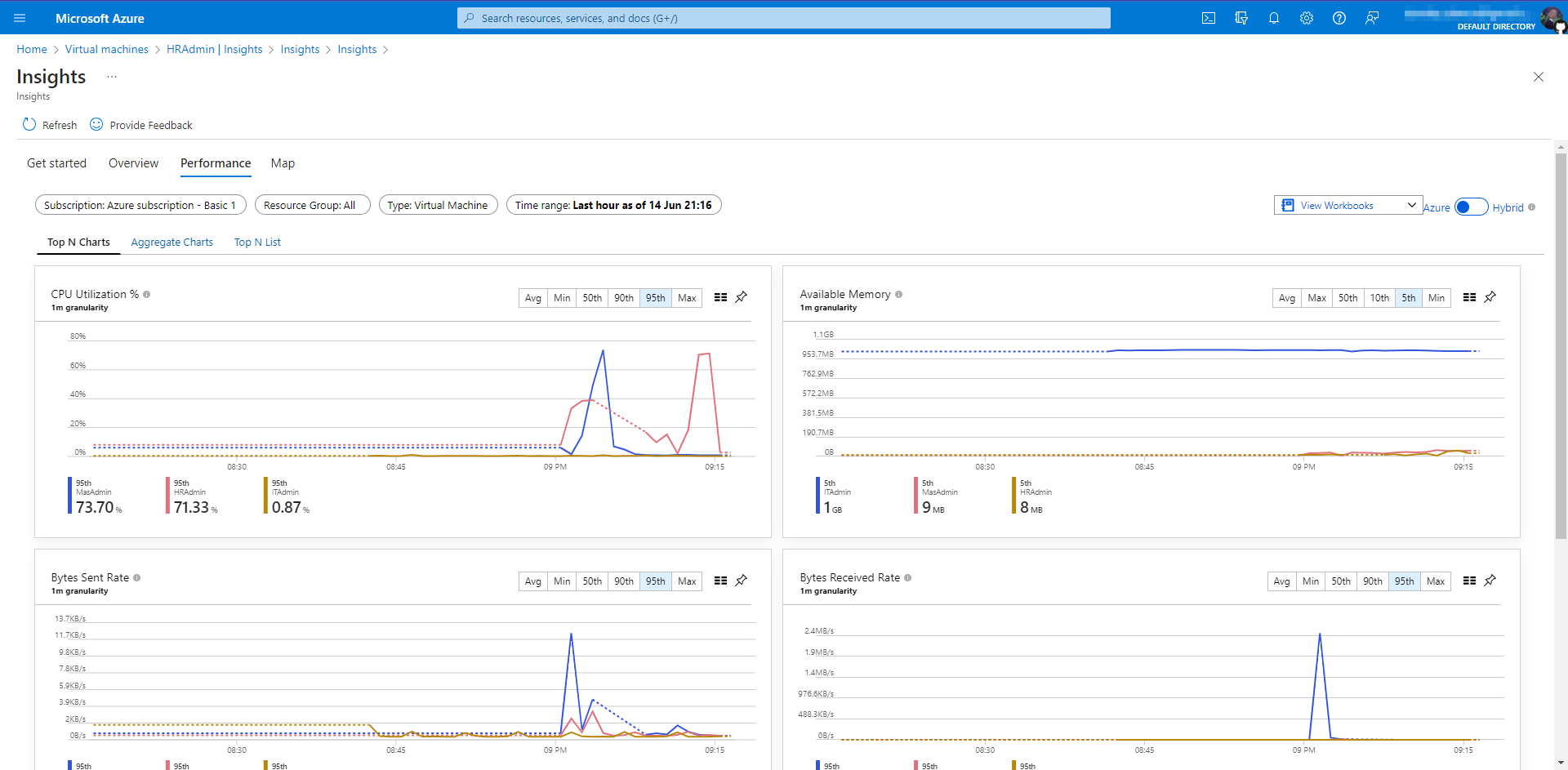
Task: Expand the View Workbooks dropdown
Action: pyautogui.click(x=1348, y=206)
